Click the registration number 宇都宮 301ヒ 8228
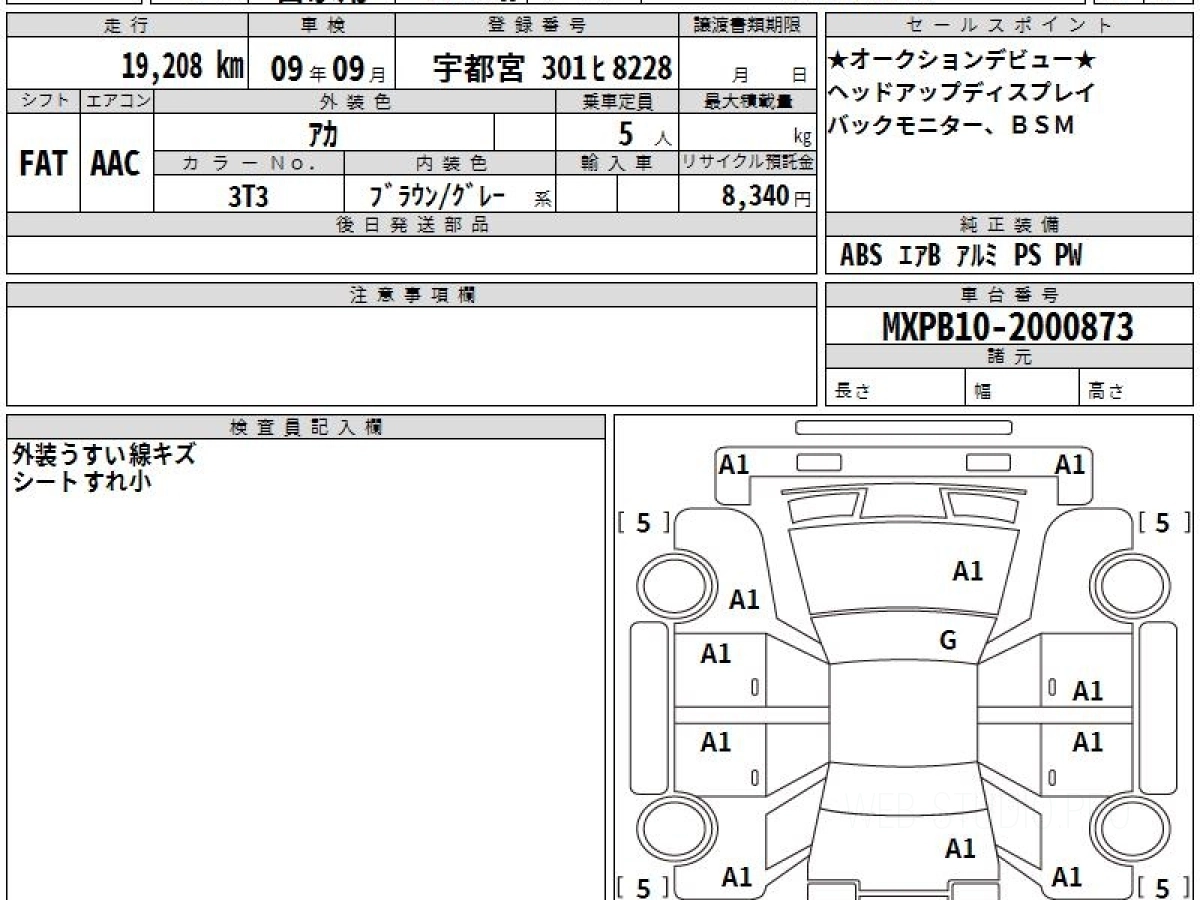The height and width of the screenshot is (900, 1200). coord(552,68)
